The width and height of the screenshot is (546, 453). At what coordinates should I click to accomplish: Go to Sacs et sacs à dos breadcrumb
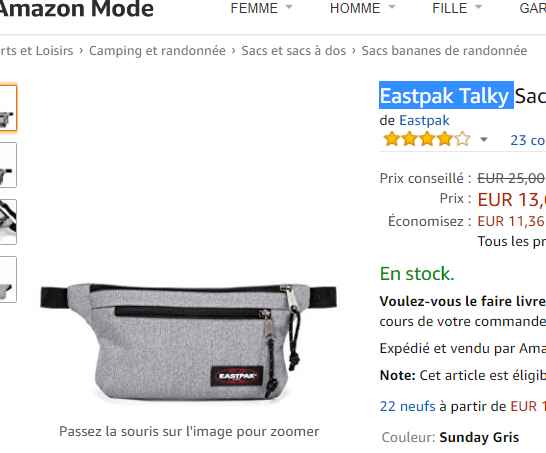point(294,50)
